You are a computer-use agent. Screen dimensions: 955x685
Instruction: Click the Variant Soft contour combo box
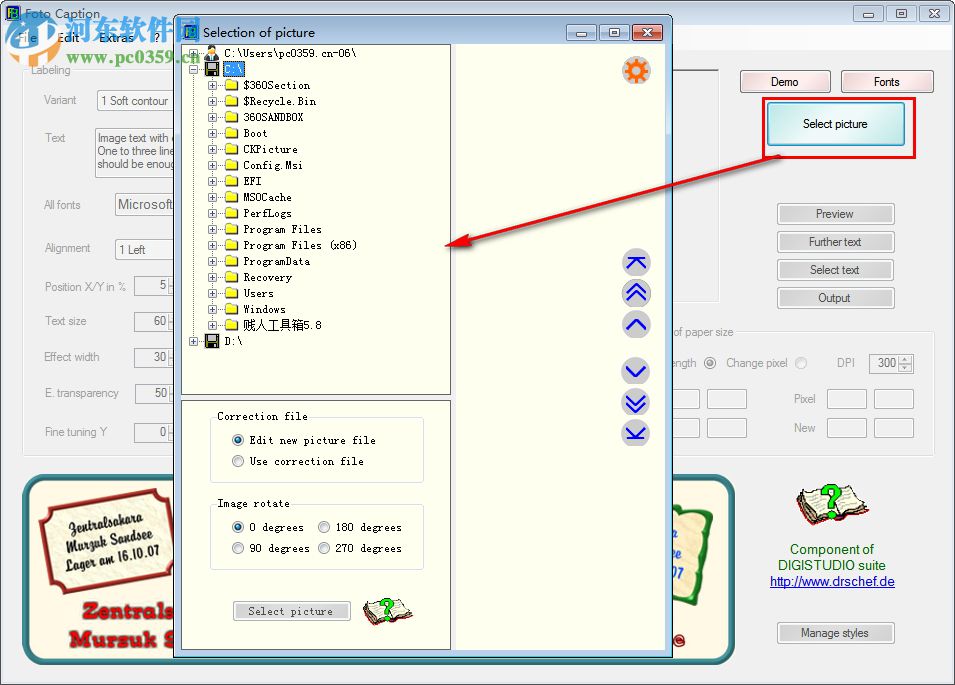[135, 100]
